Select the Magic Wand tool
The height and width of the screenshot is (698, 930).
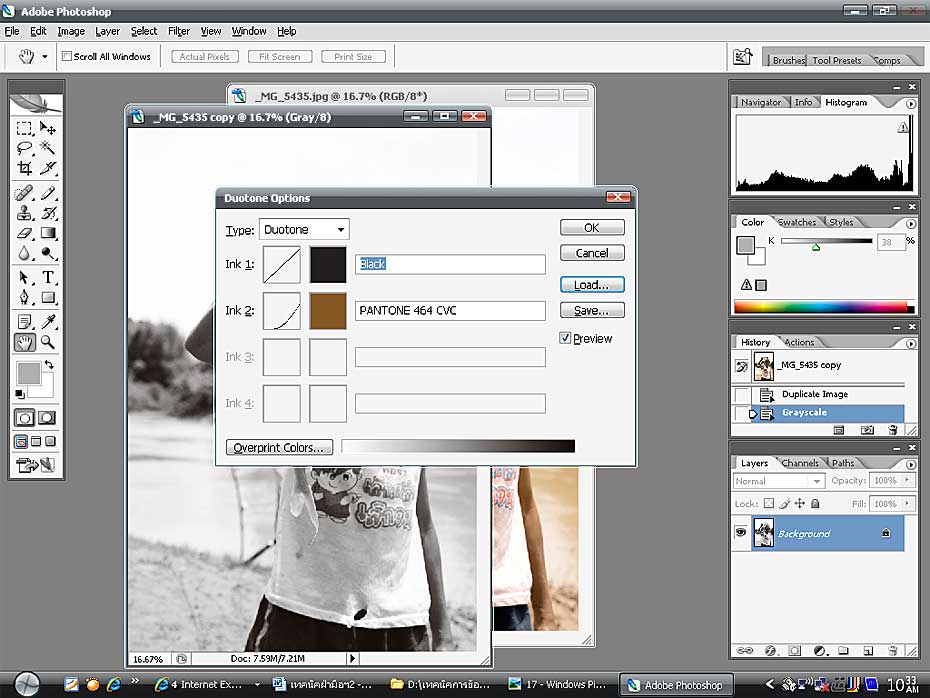47,148
